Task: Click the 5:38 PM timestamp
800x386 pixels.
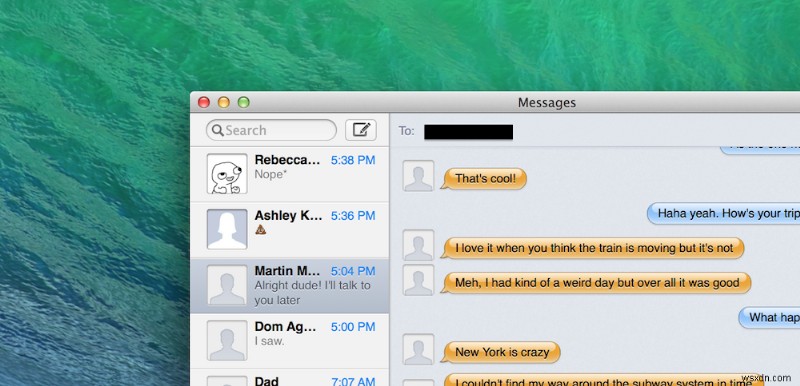Action: click(x=353, y=160)
